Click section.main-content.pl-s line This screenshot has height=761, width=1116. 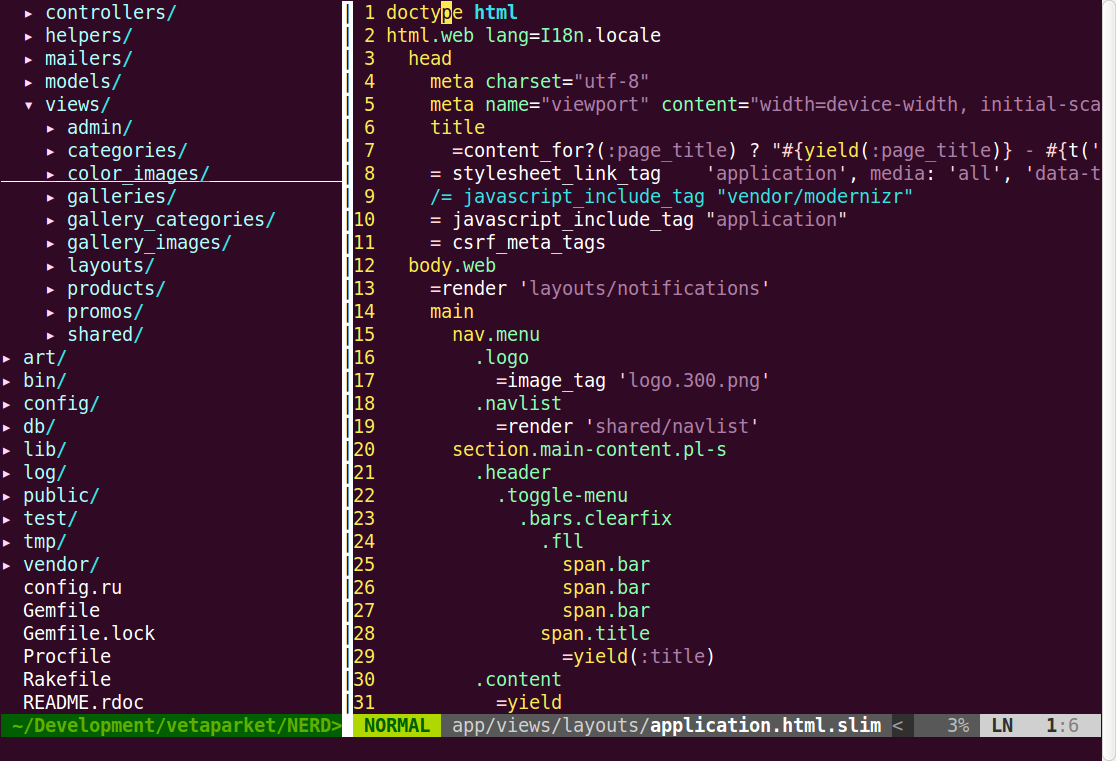[589, 449]
